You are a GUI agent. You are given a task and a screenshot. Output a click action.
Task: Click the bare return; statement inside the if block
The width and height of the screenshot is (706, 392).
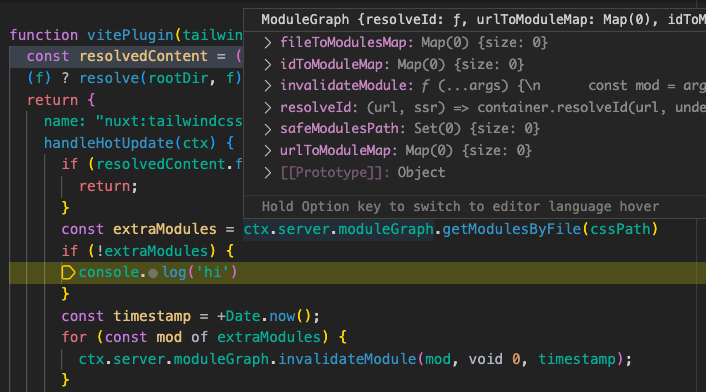point(108,186)
